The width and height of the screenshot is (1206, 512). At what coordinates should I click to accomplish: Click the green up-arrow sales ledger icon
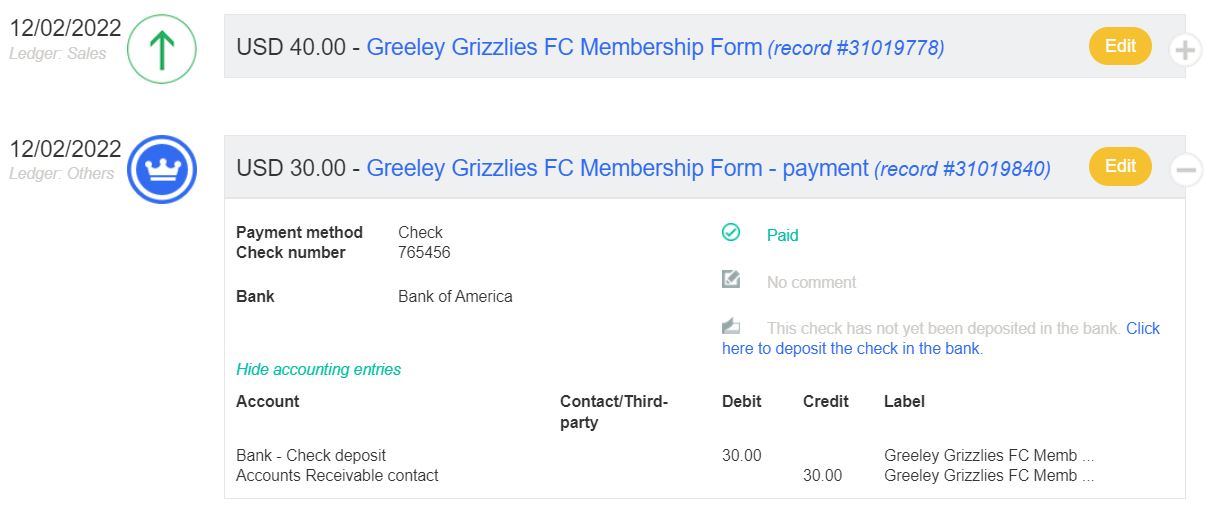pos(162,49)
